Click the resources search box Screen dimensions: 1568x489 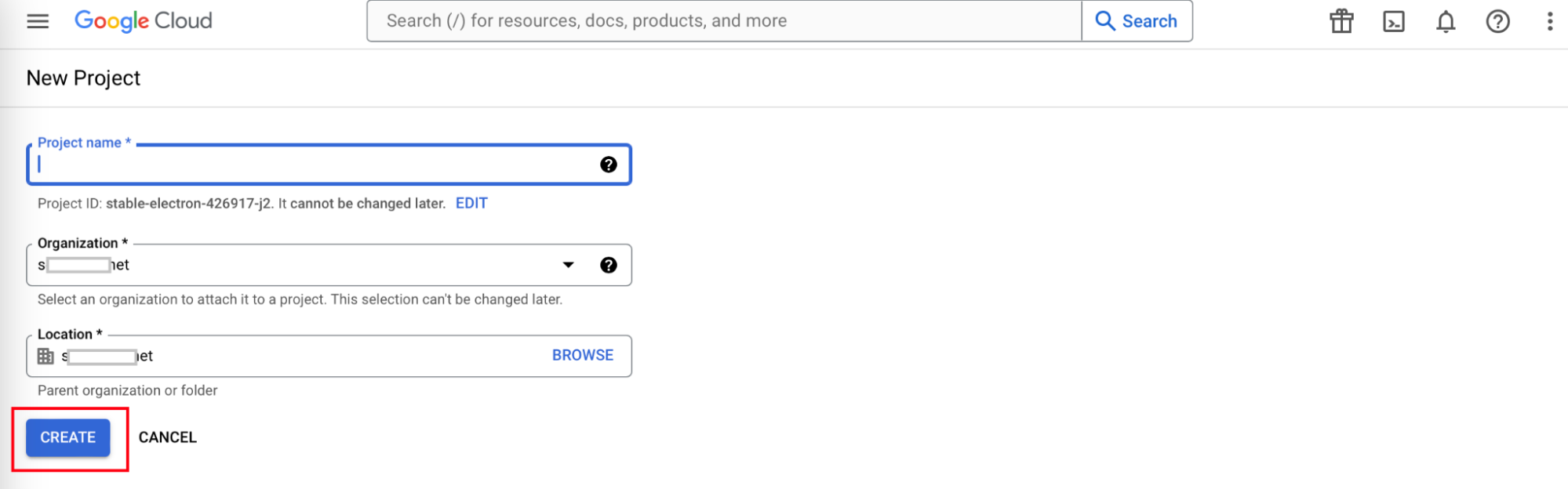click(723, 21)
